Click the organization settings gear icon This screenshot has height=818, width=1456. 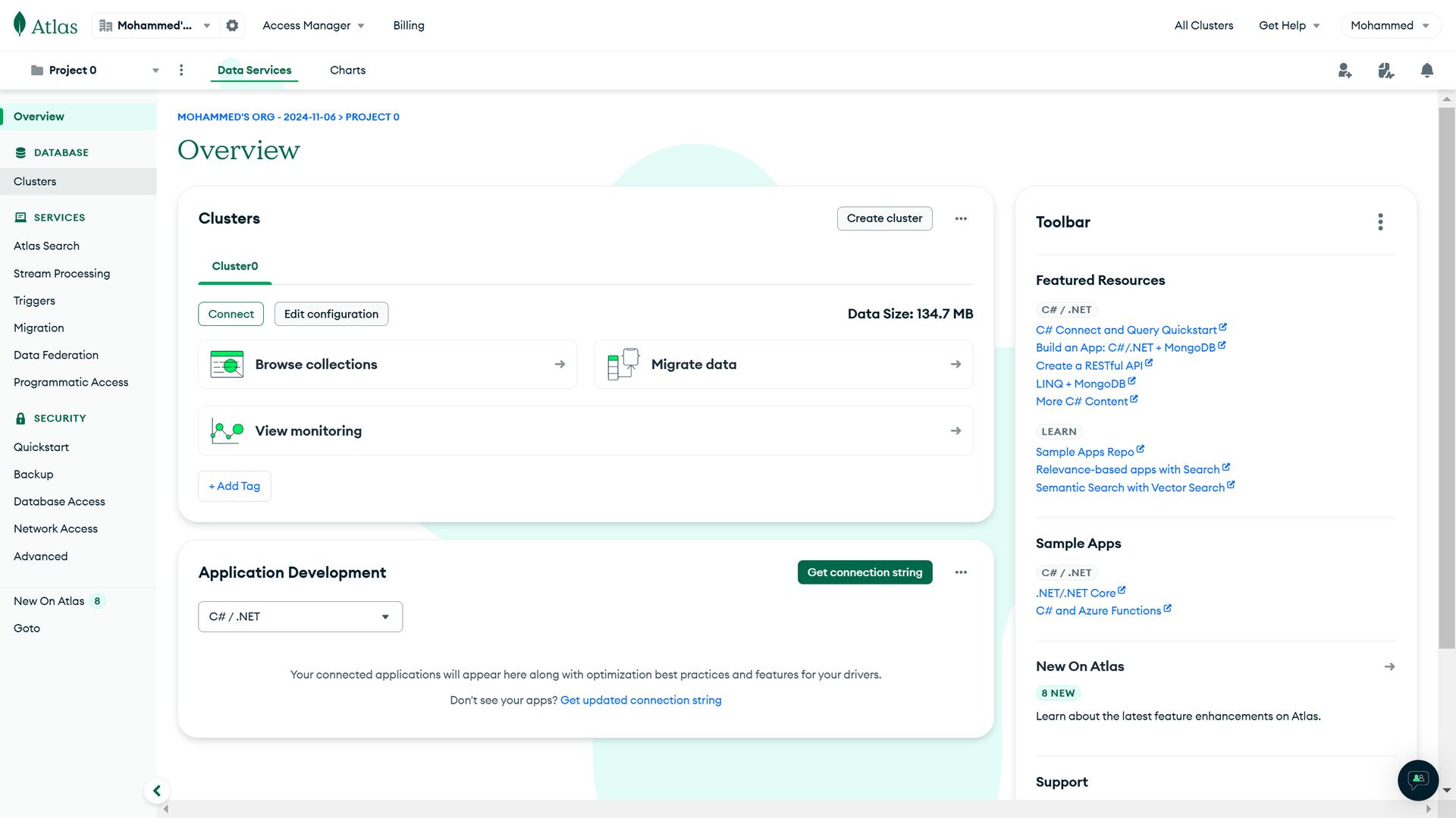[x=232, y=25]
